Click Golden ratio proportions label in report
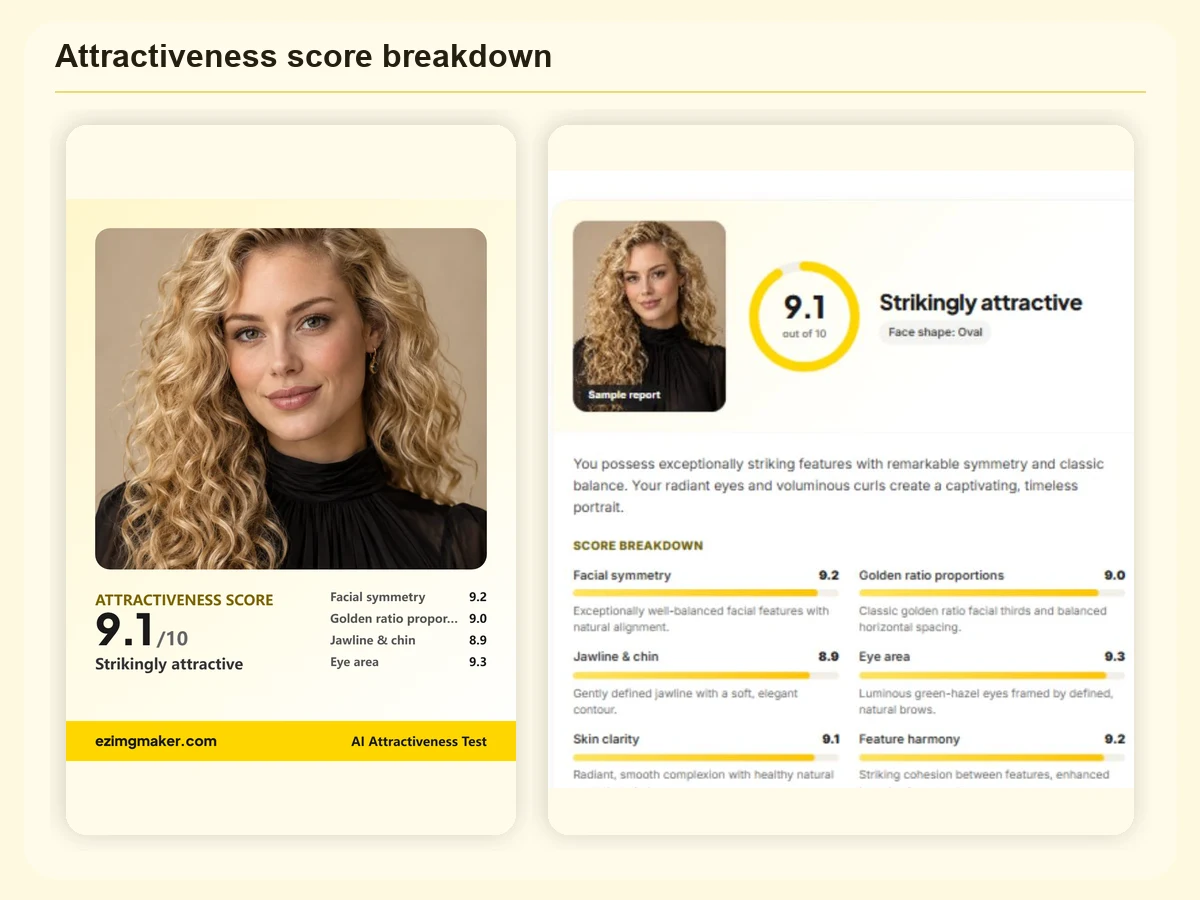 (931, 575)
